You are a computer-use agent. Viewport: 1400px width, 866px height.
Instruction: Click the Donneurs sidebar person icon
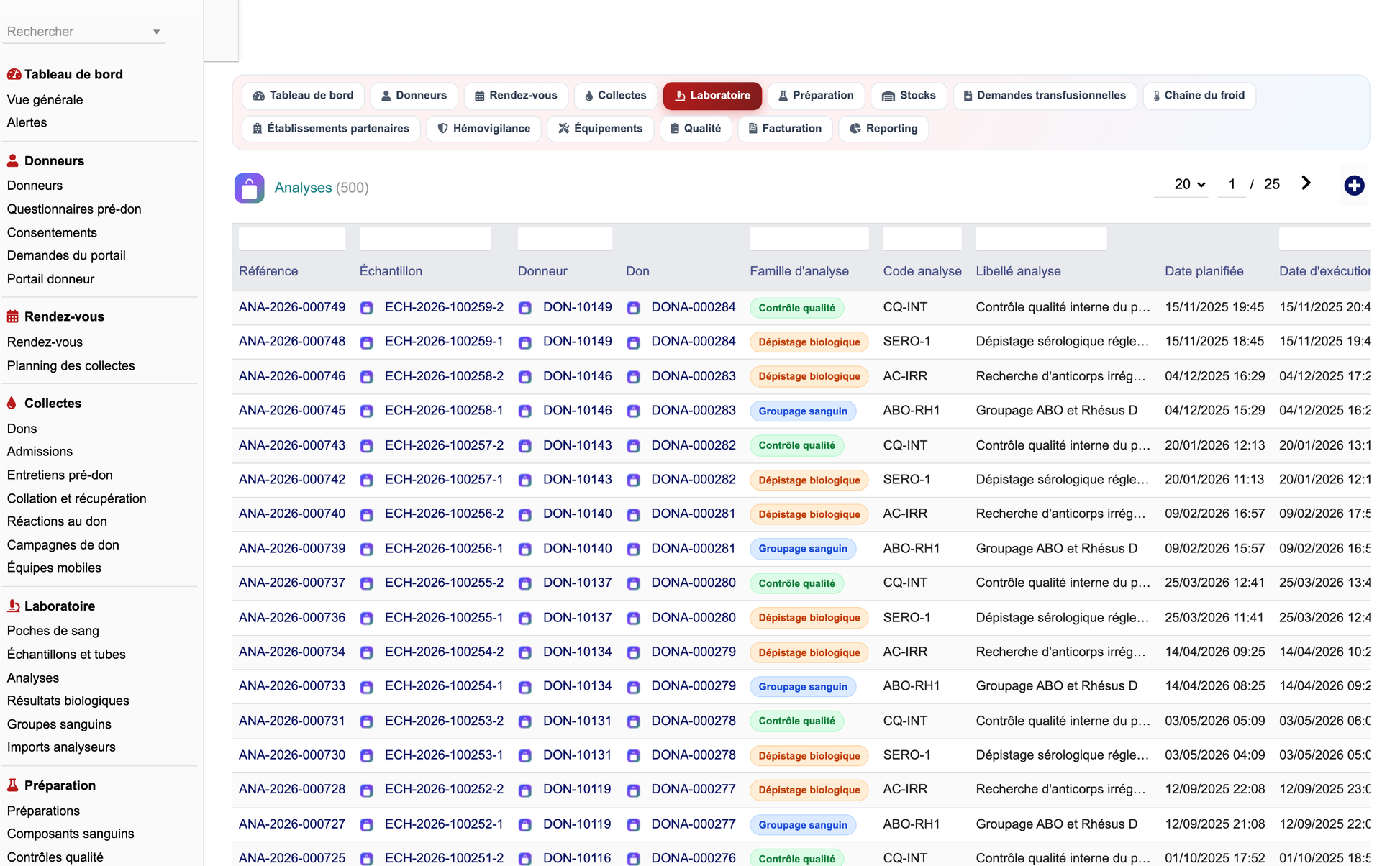[13, 160]
